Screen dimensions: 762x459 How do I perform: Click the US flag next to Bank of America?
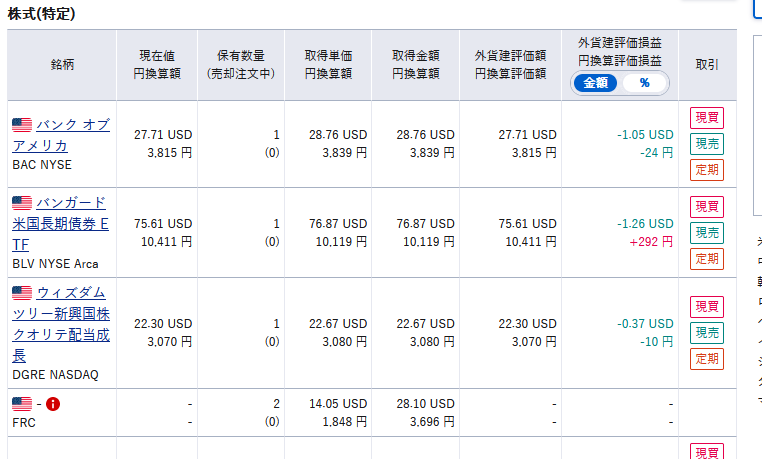[22, 125]
